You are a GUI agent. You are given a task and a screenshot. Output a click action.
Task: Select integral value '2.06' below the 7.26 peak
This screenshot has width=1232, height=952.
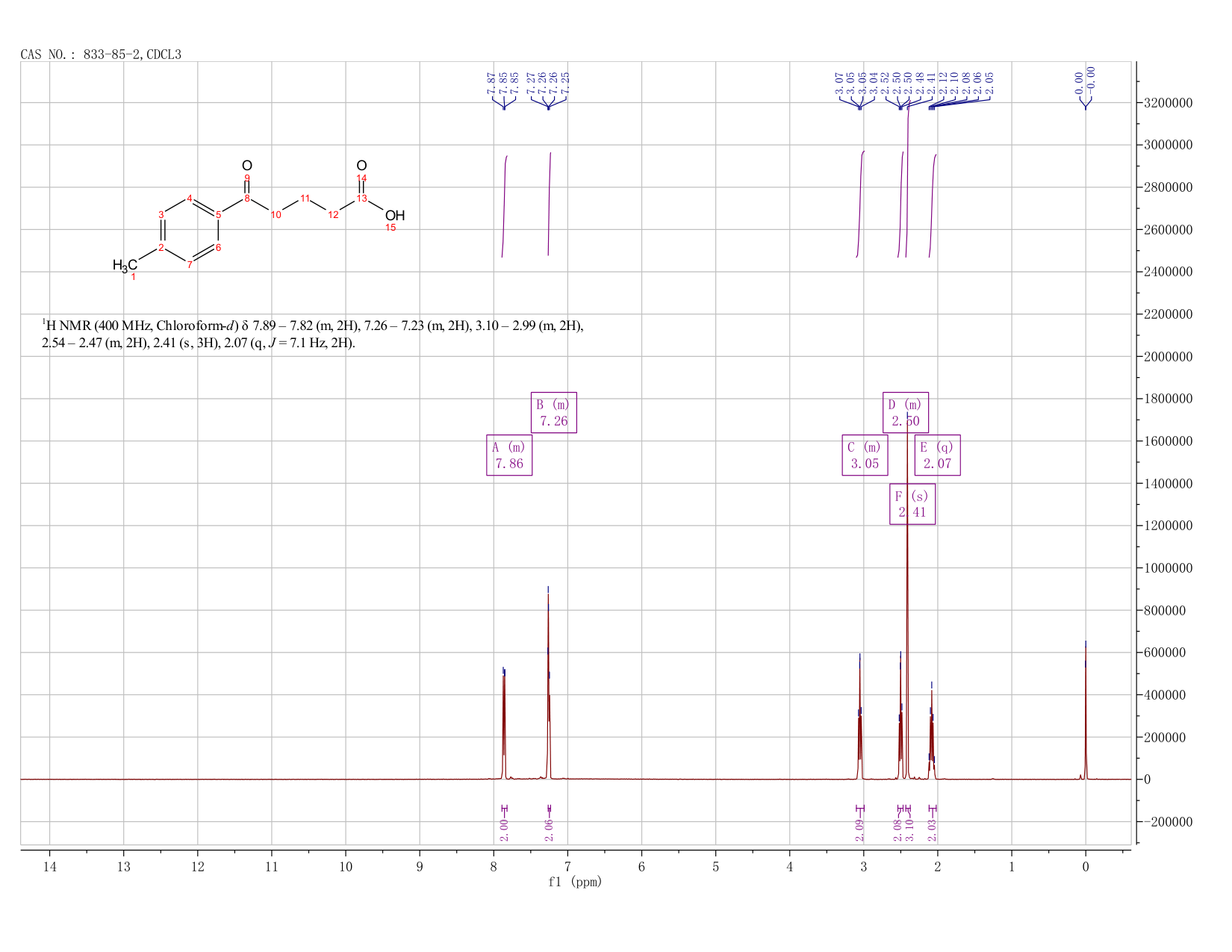click(x=549, y=830)
